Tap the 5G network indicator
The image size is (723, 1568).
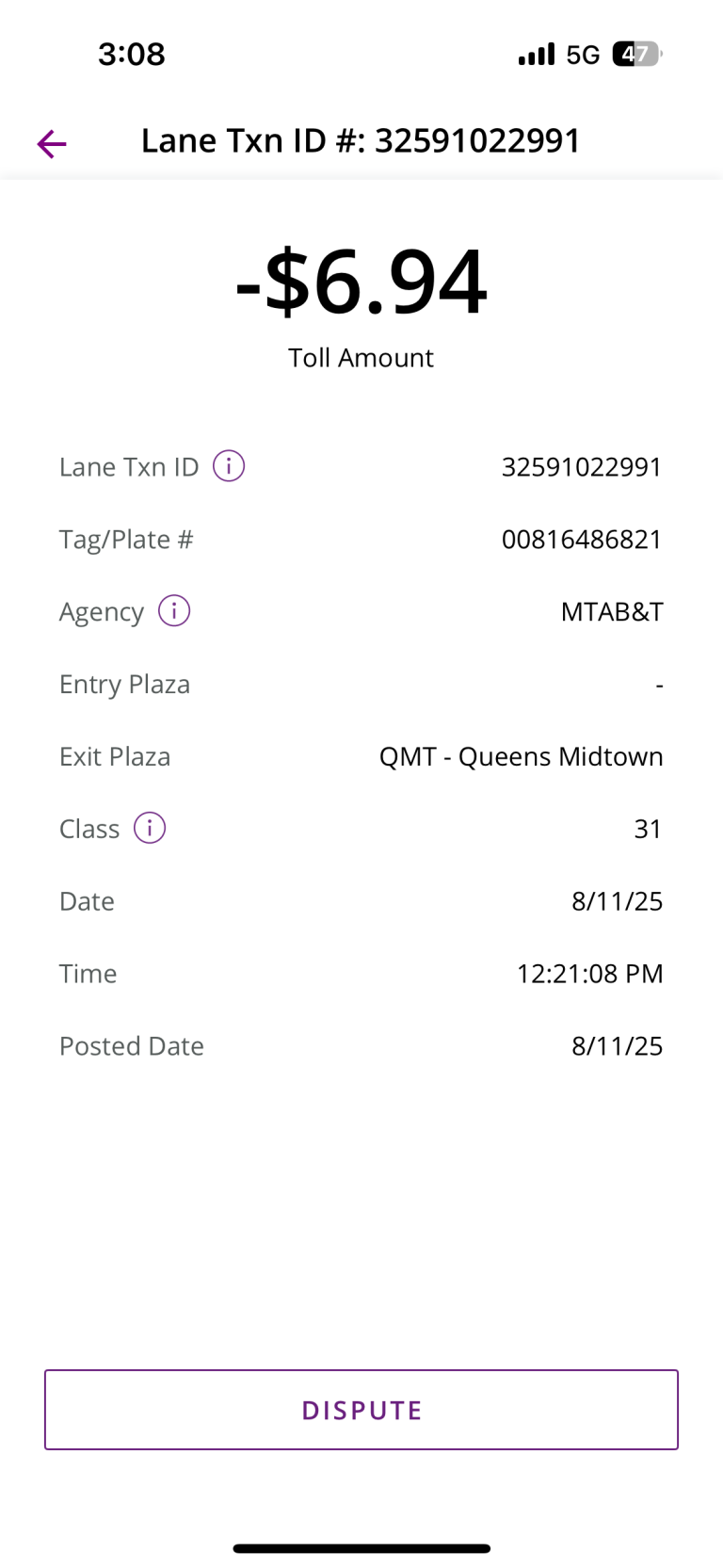(583, 55)
